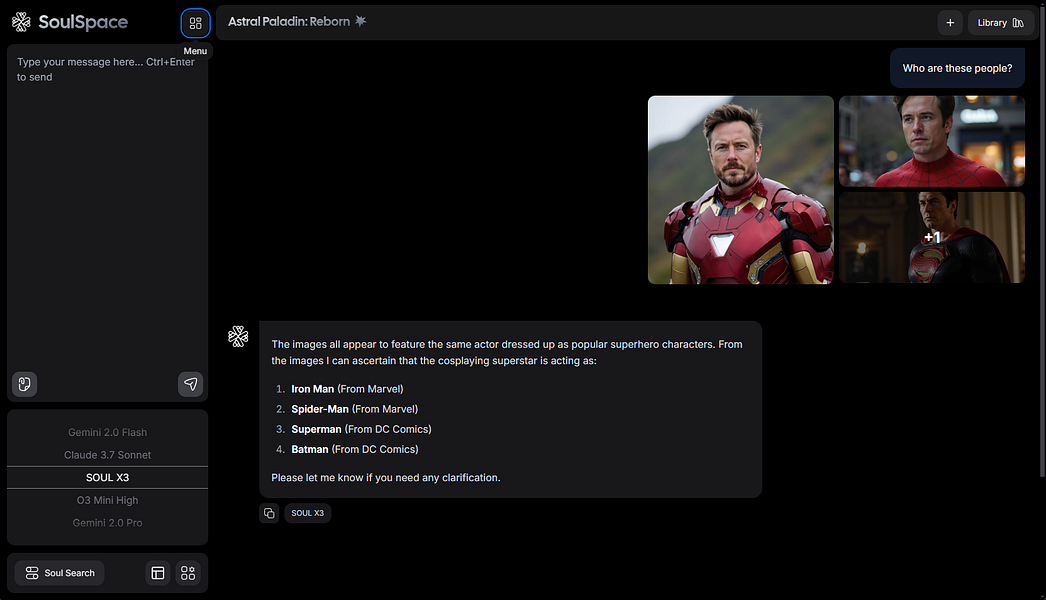The width and height of the screenshot is (1046, 600).
Task: Open the Spider-Man image thumbnail
Action: (932, 141)
